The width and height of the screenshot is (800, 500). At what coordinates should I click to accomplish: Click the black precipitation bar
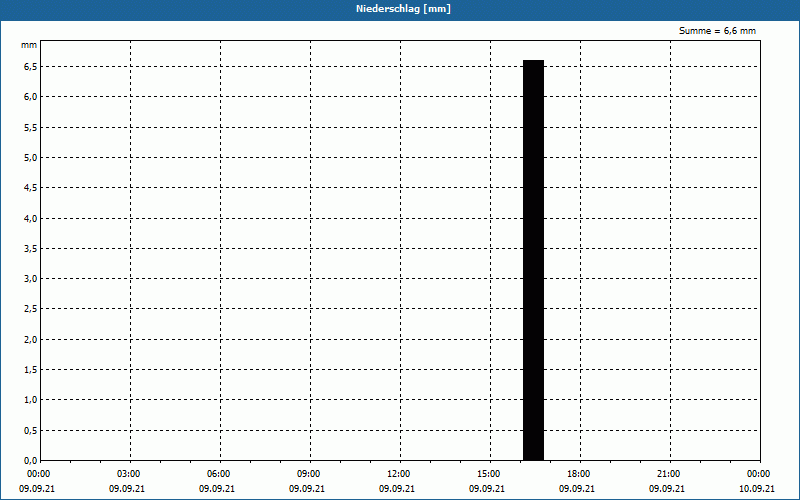click(533, 260)
